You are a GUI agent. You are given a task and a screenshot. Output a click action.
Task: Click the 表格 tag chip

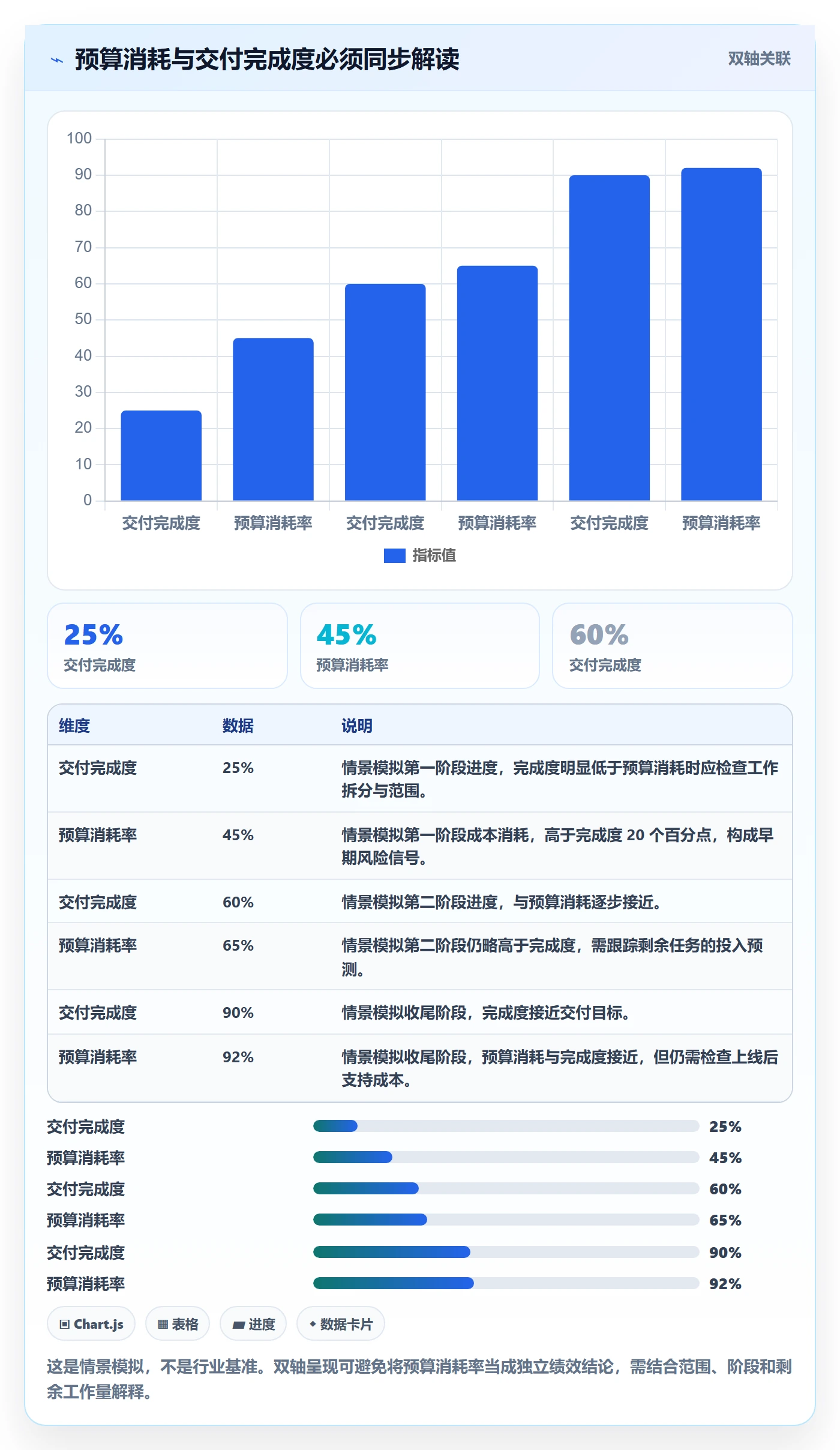[178, 1323]
